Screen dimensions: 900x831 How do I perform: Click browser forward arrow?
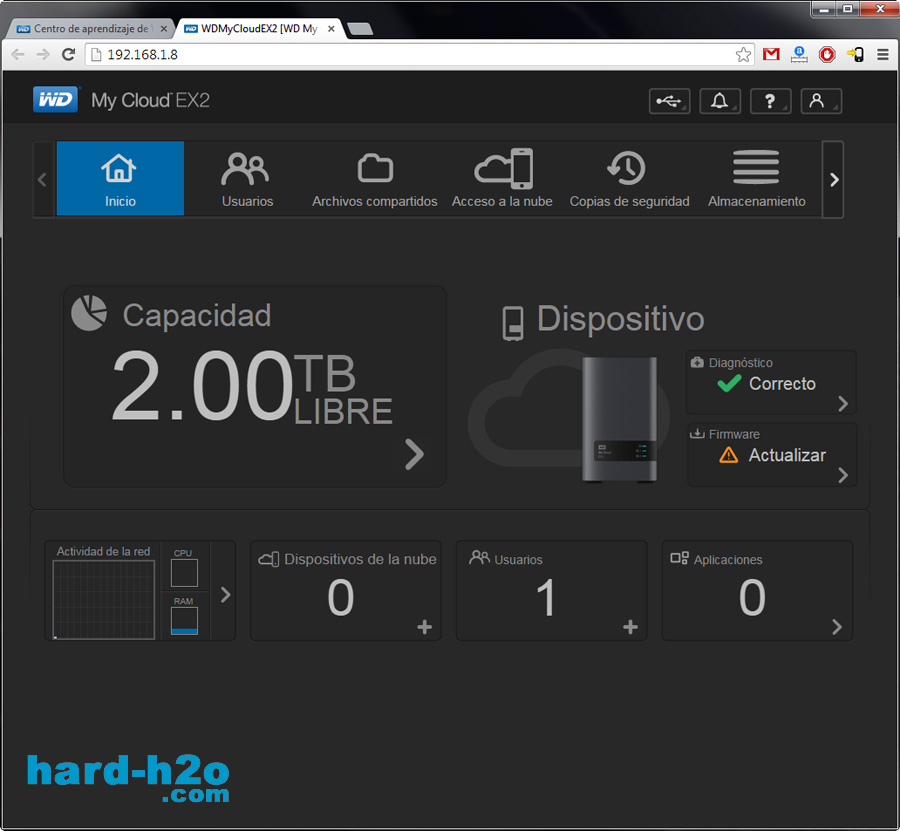[43, 55]
